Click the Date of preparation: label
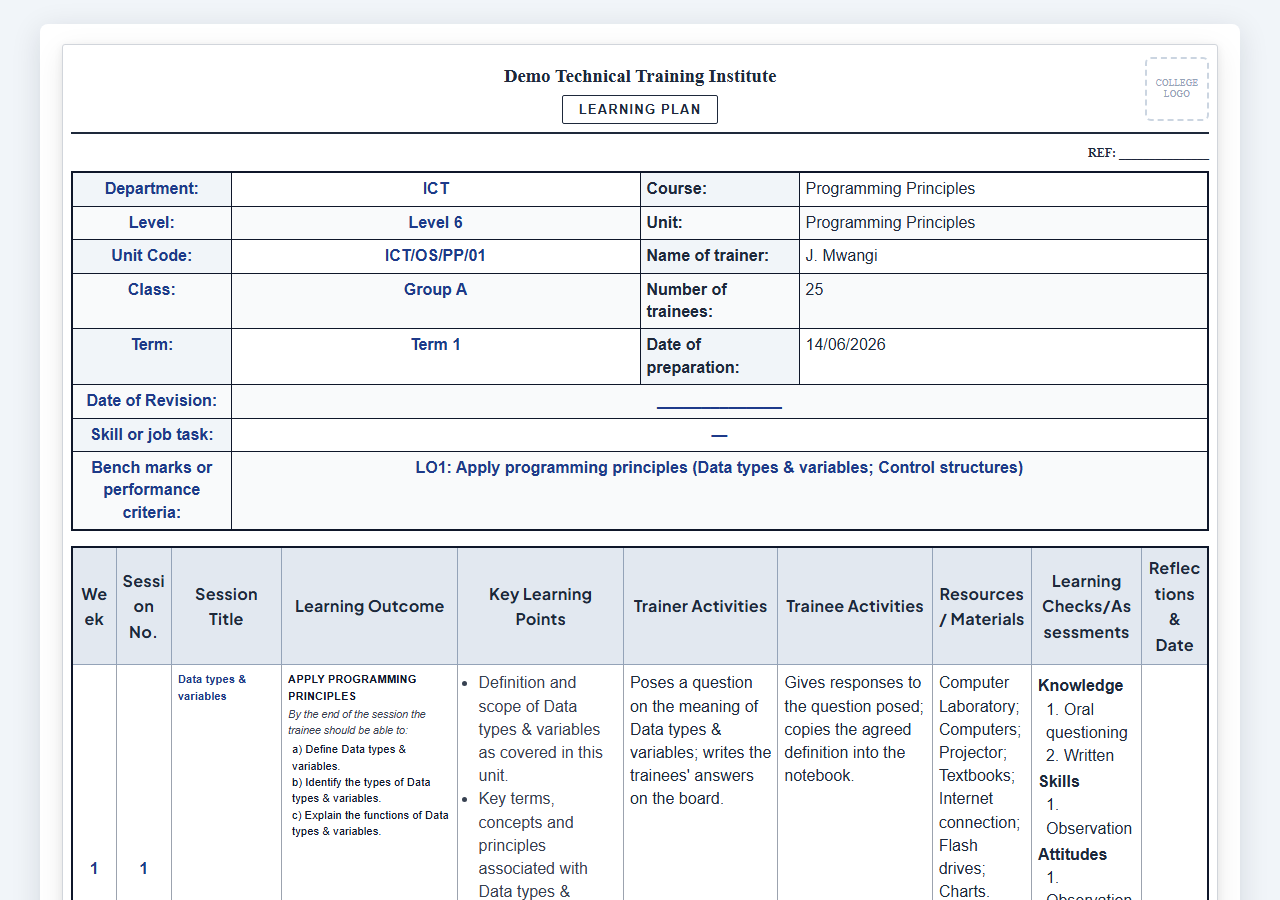Viewport: 1280px width, 900px height. tap(693, 356)
